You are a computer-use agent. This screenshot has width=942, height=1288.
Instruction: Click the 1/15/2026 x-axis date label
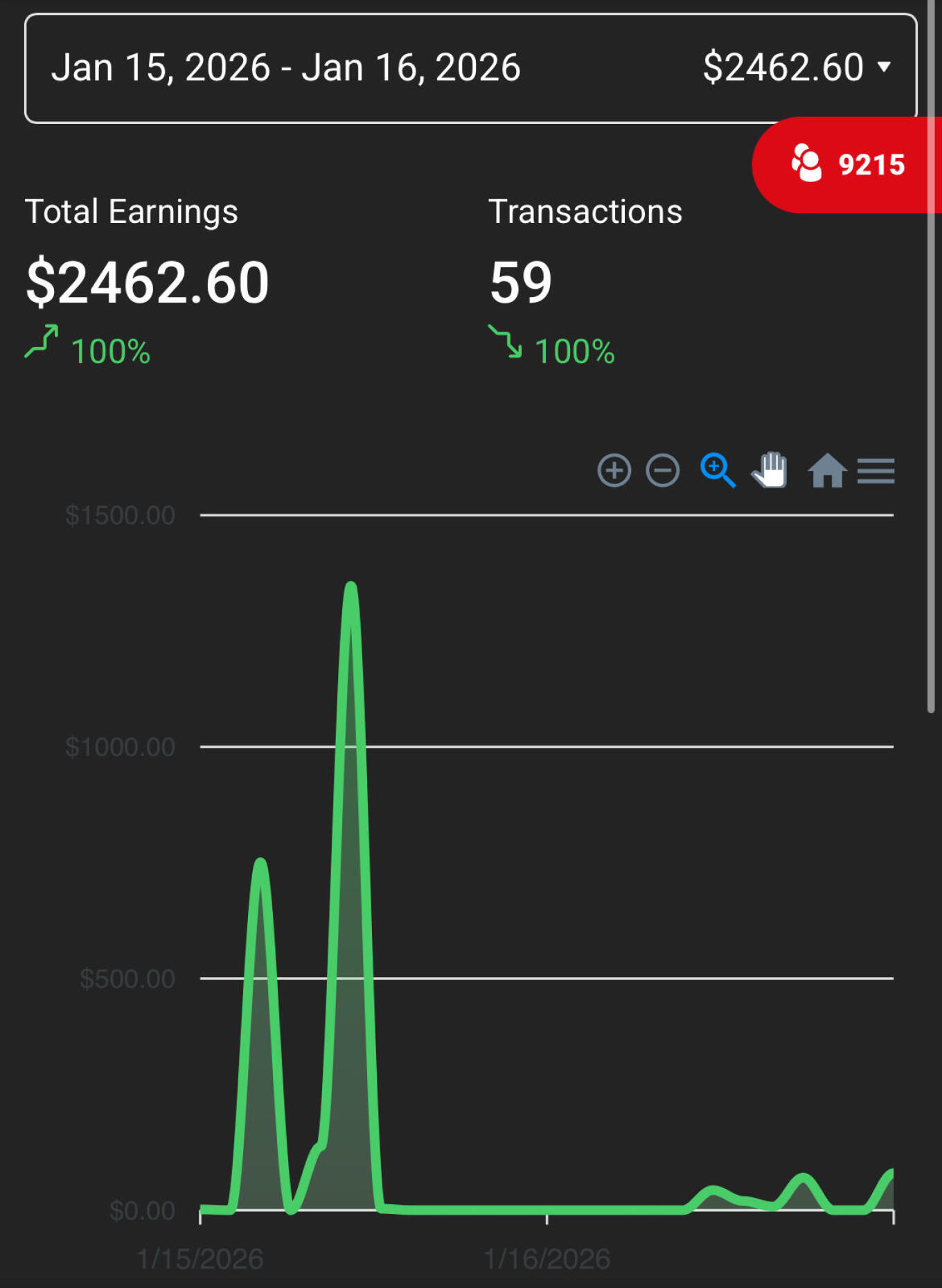(x=199, y=1259)
